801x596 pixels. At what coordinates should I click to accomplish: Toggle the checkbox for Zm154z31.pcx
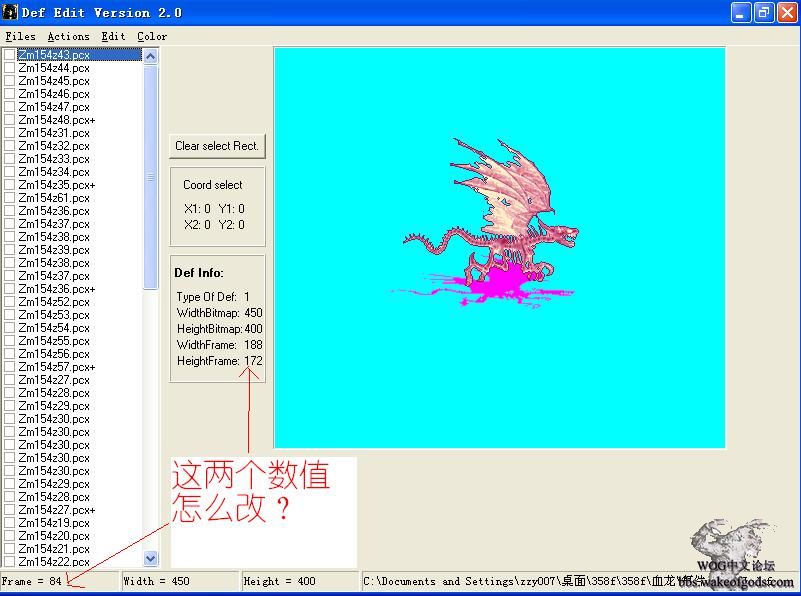pyautogui.click(x=9, y=133)
